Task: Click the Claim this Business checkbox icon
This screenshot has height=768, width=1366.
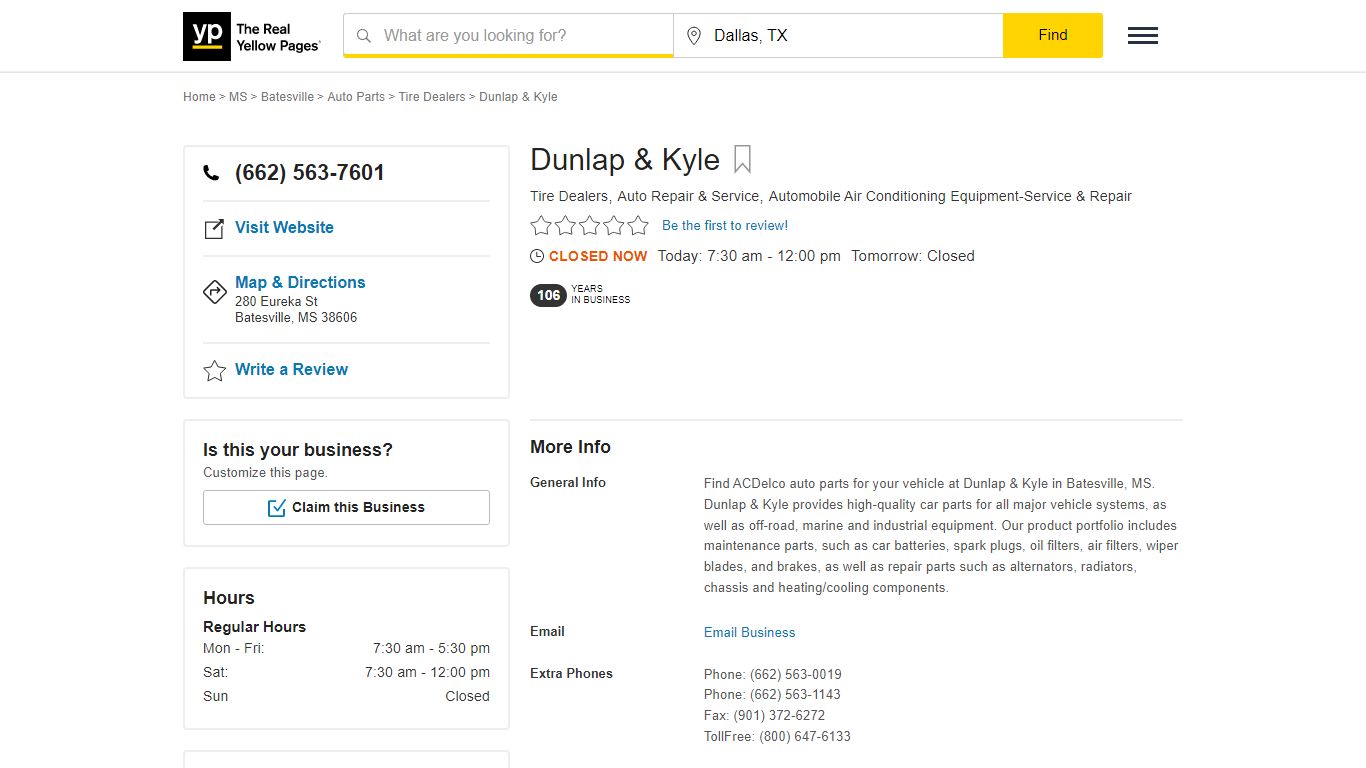Action: (277, 508)
